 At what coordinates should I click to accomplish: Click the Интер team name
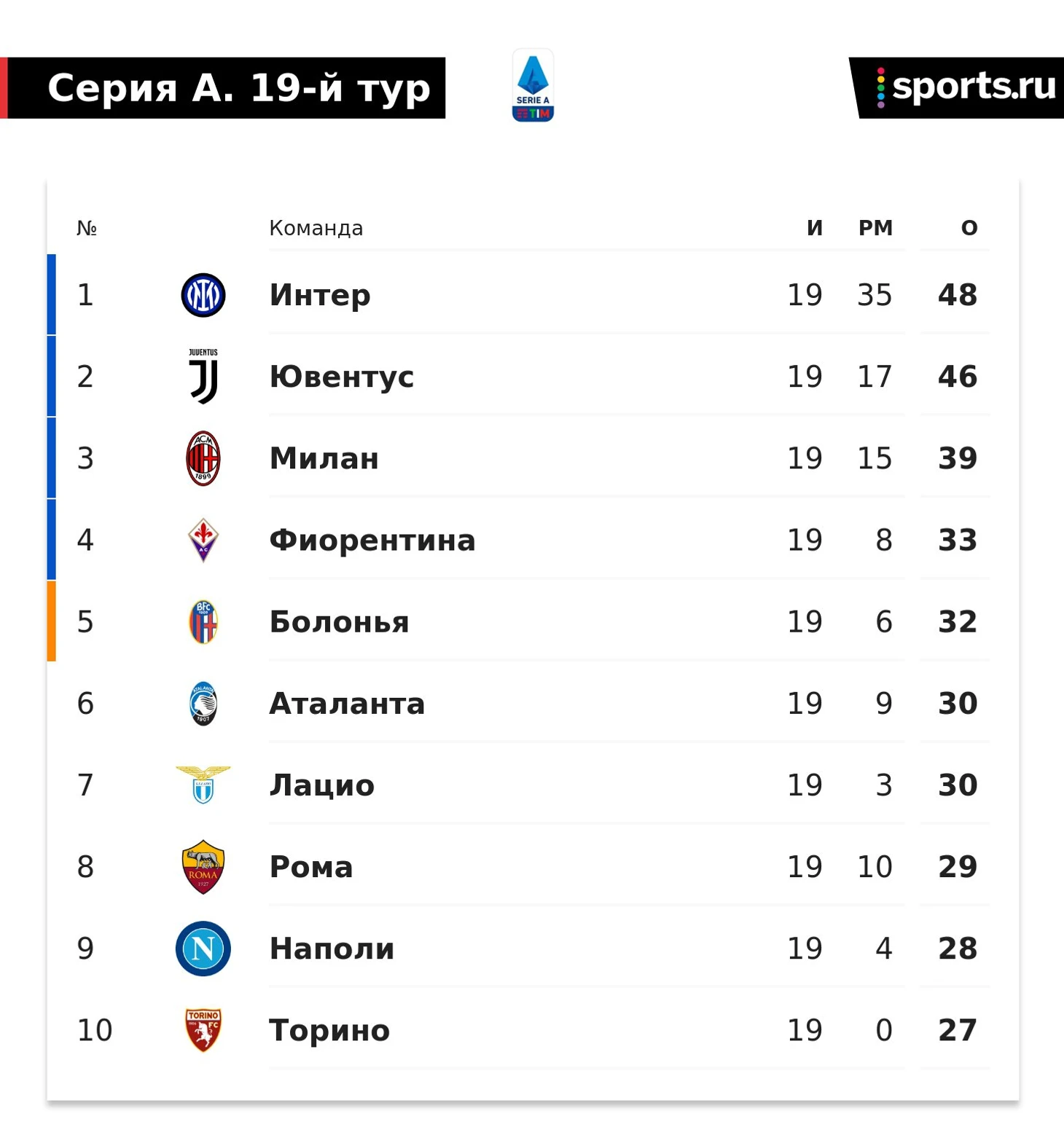[x=320, y=295]
